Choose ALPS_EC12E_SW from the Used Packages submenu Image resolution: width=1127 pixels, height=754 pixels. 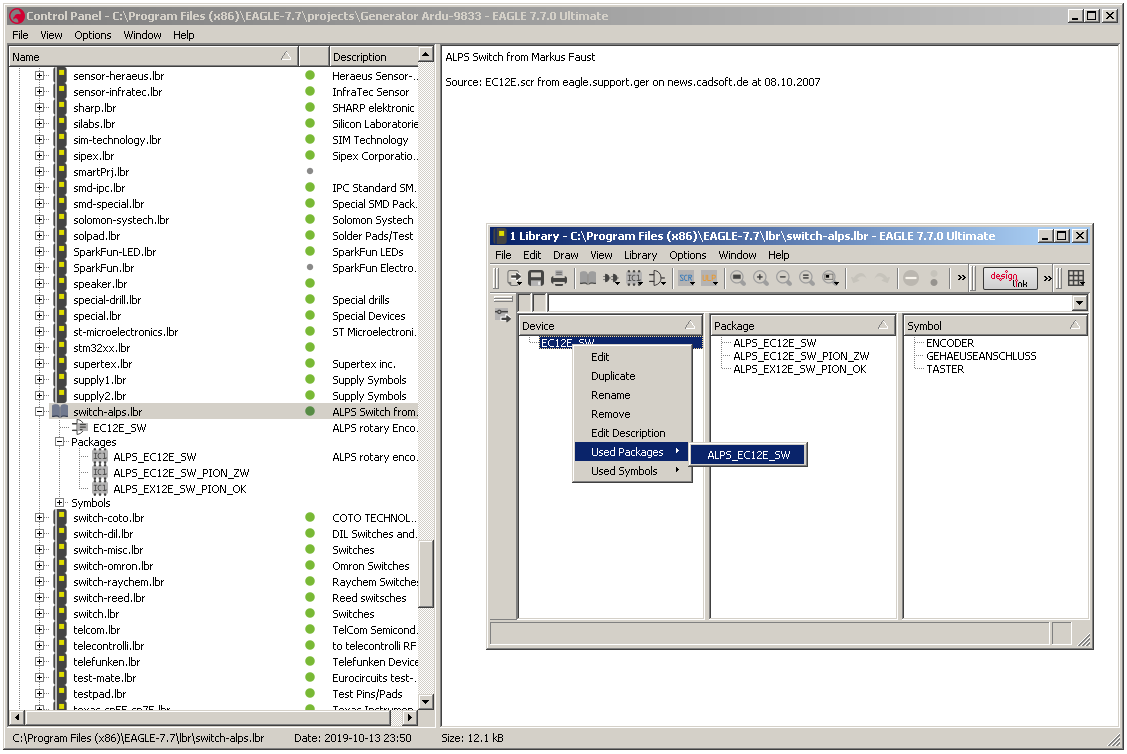click(748, 455)
